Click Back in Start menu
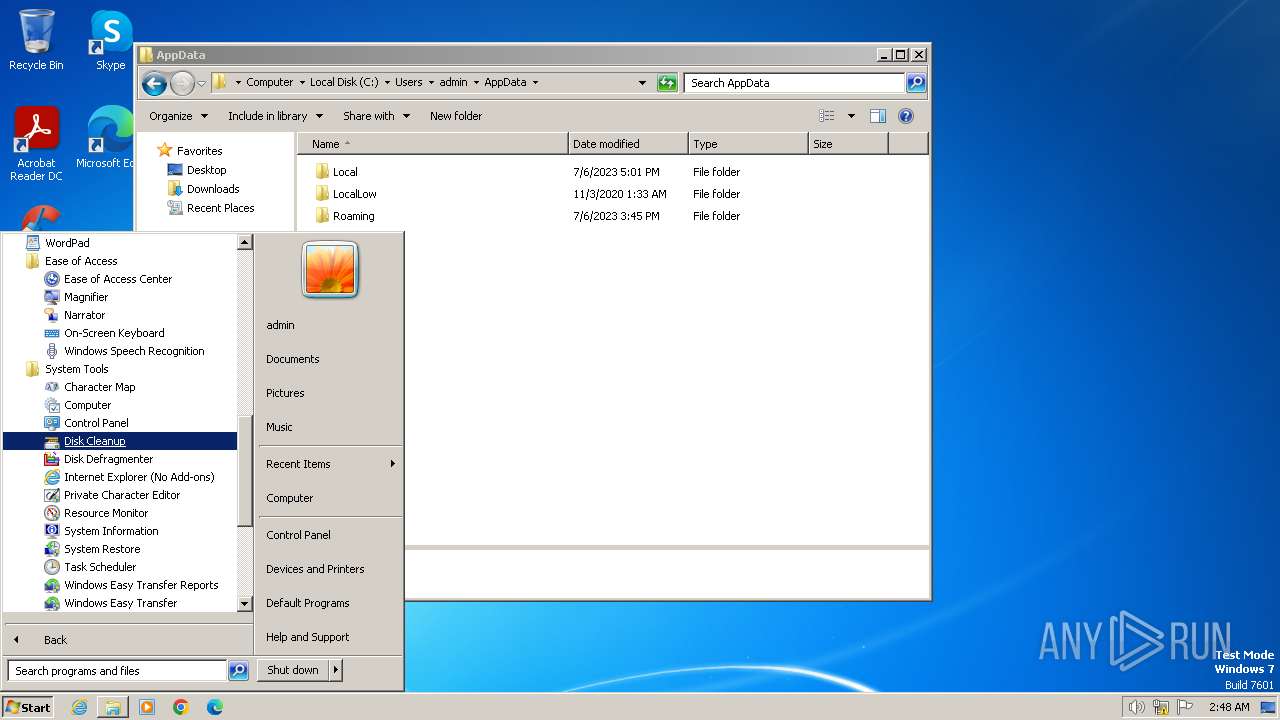The width and height of the screenshot is (1280, 720). [55, 640]
